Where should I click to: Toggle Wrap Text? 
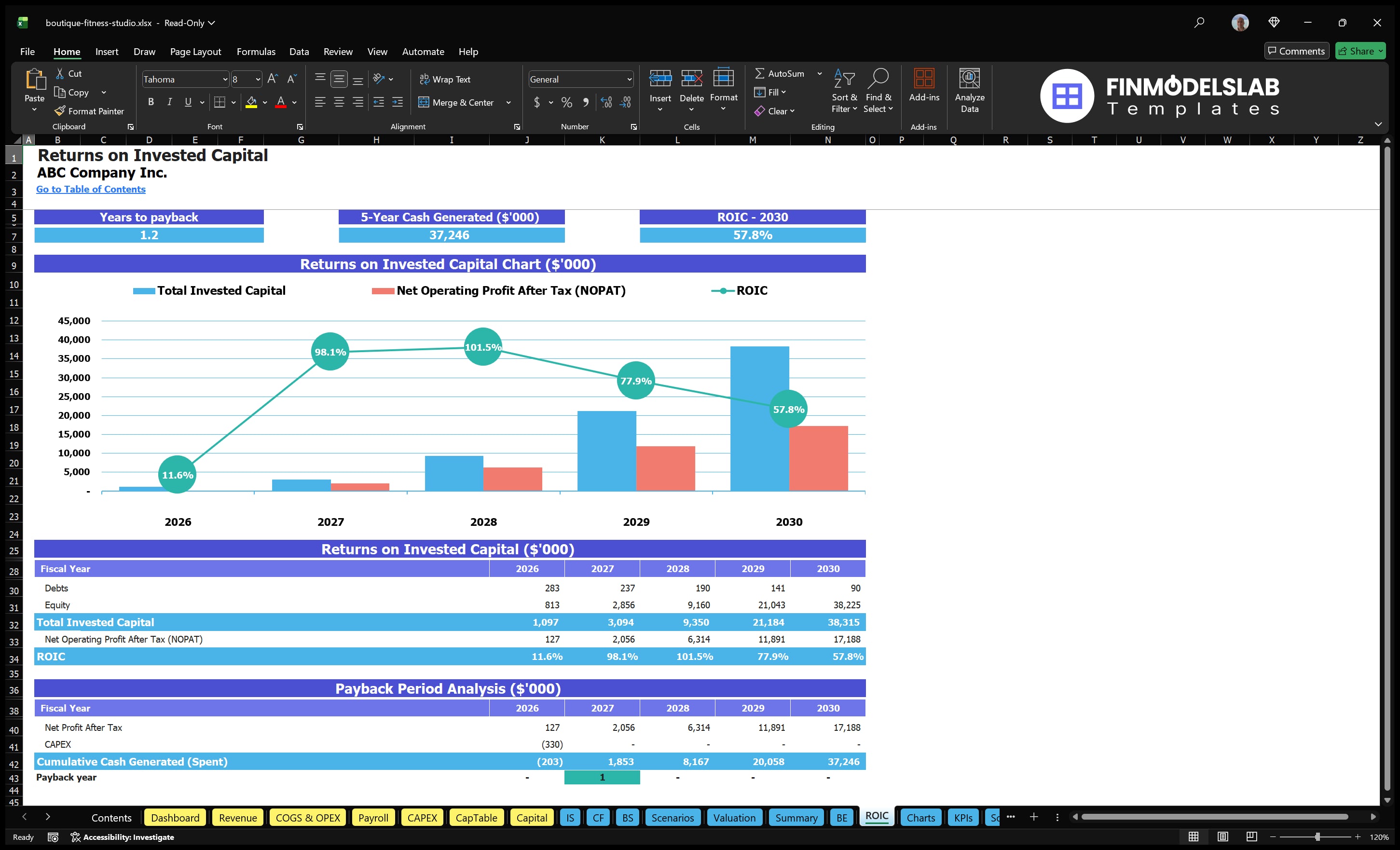click(445, 79)
